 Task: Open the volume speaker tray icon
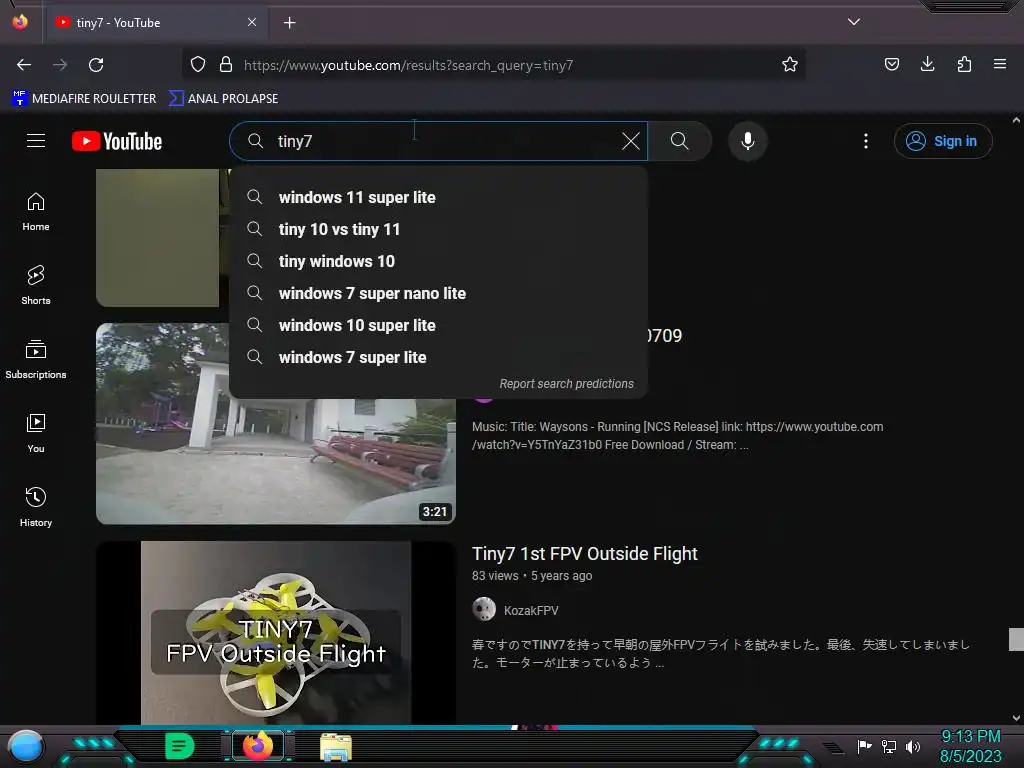(912, 746)
